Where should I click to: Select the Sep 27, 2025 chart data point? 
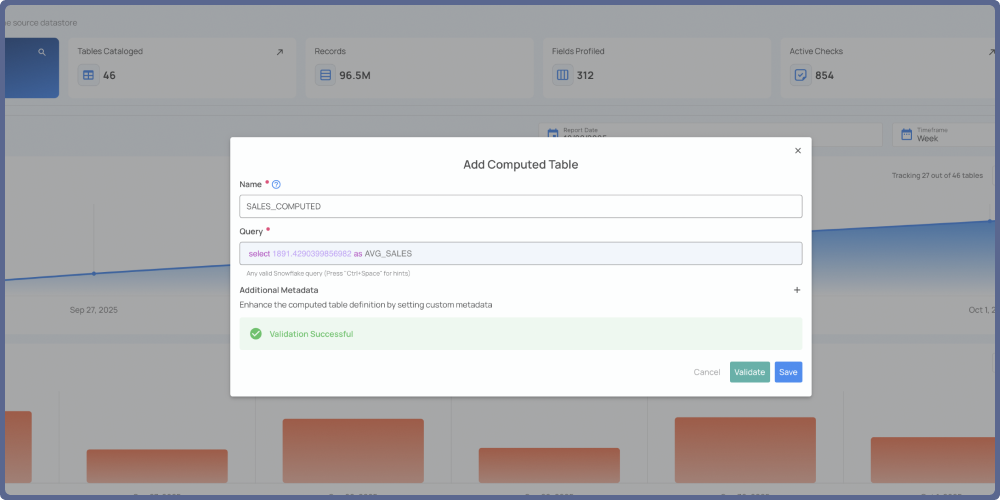click(x=94, y=273)
